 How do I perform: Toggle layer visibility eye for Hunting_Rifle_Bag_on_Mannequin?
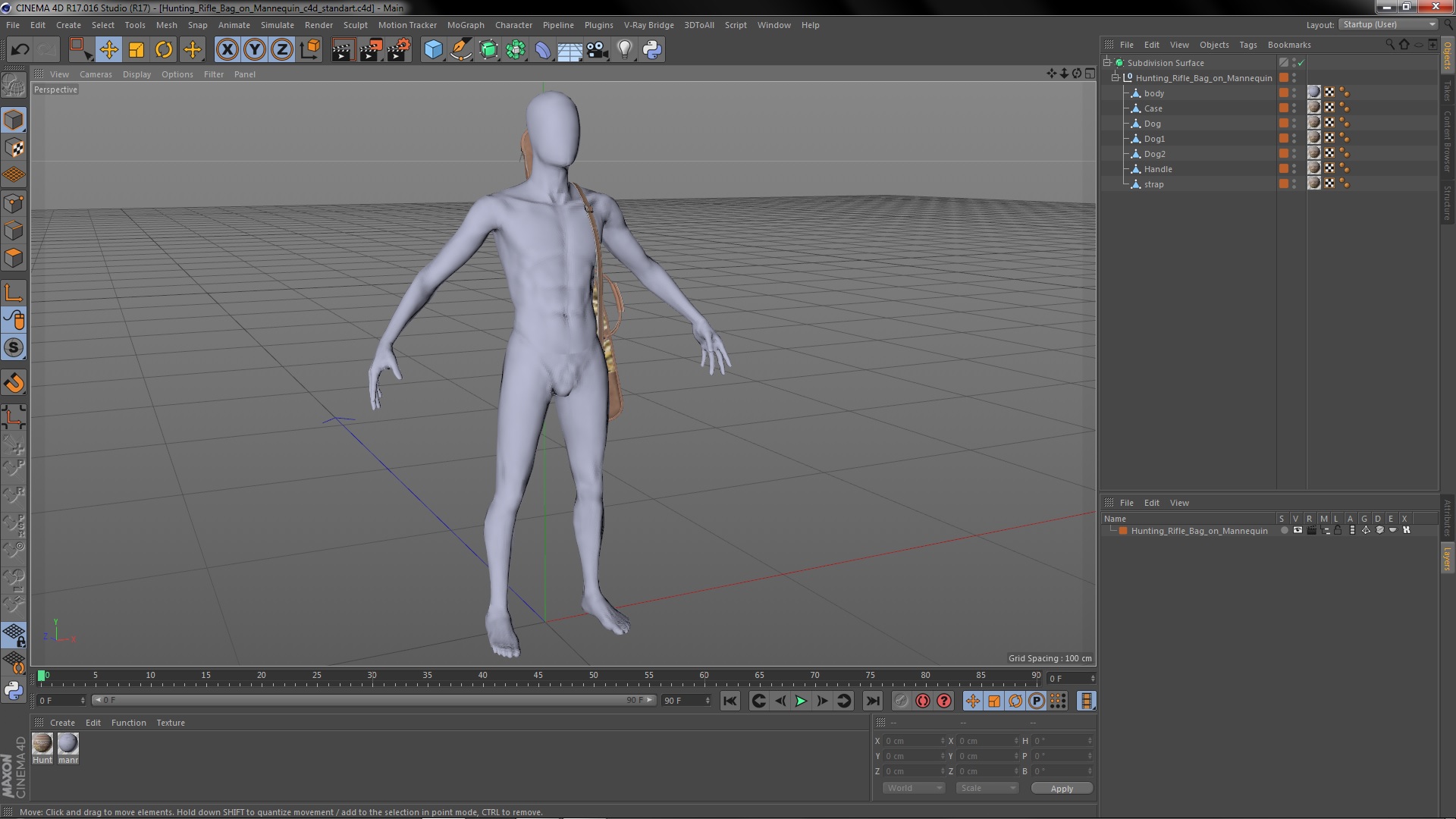1298,530
